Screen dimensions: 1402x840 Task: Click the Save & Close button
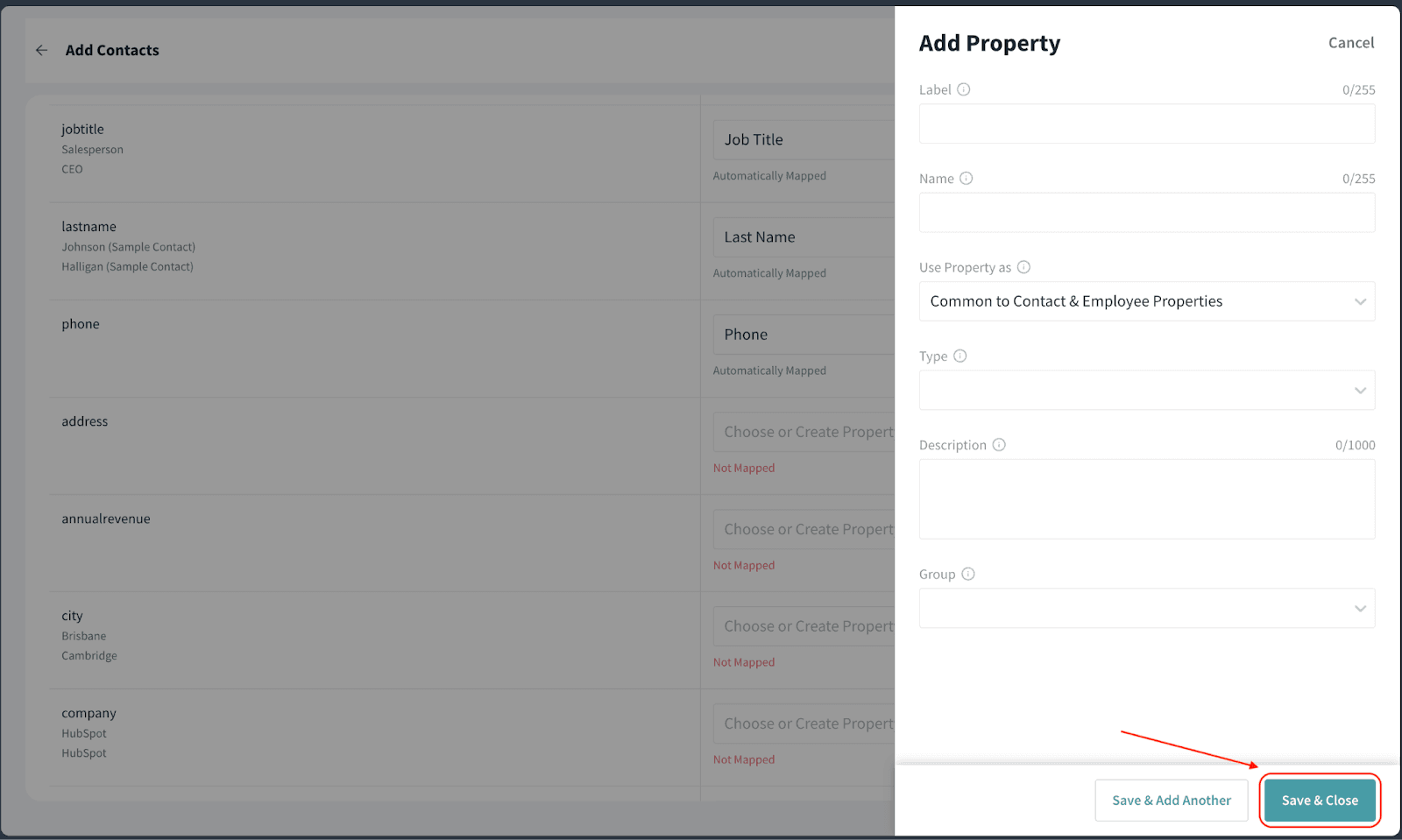coord(1320,801)
